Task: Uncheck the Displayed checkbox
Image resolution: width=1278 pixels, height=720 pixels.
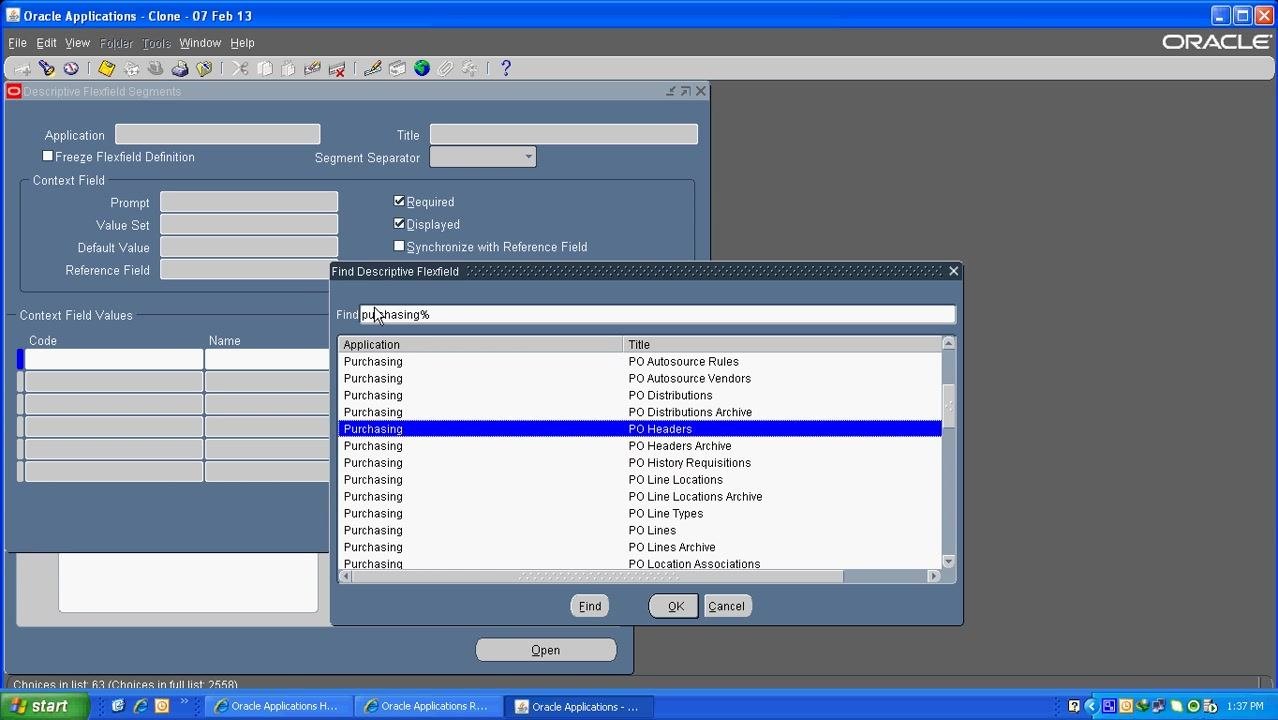Action: coord(399,224)
